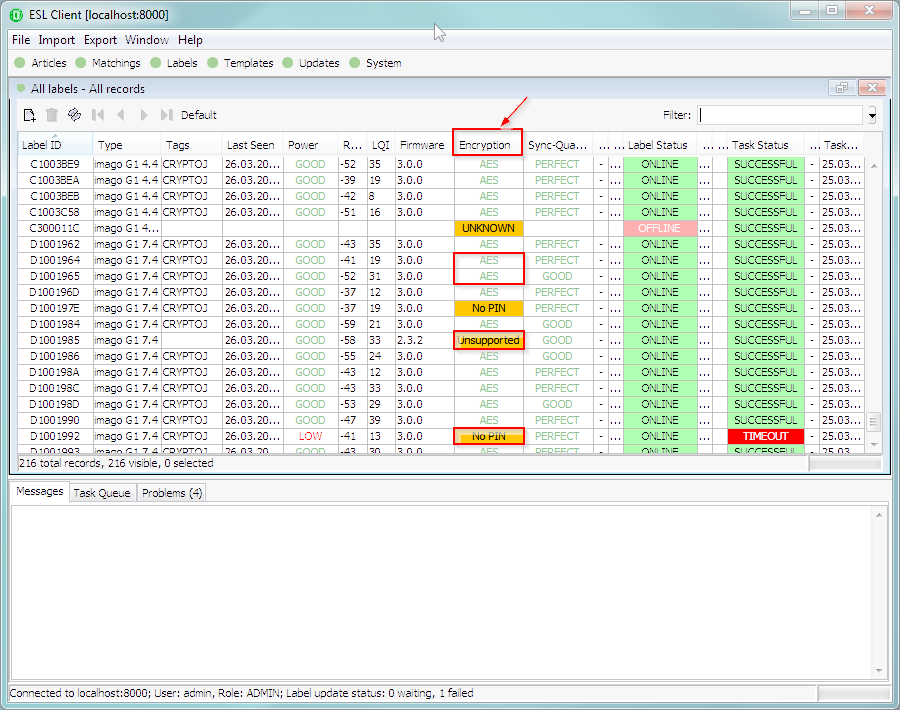
Task: Click No PIN cell in D100197E row
Action: [488, 308]
